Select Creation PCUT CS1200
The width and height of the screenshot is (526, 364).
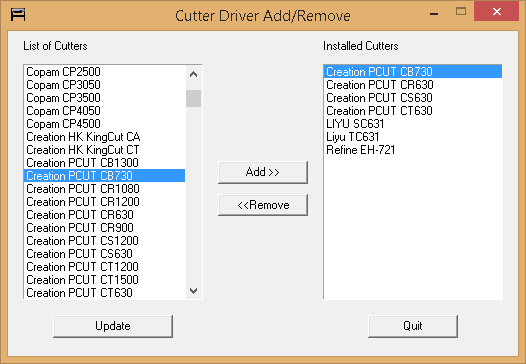point(104,241)
